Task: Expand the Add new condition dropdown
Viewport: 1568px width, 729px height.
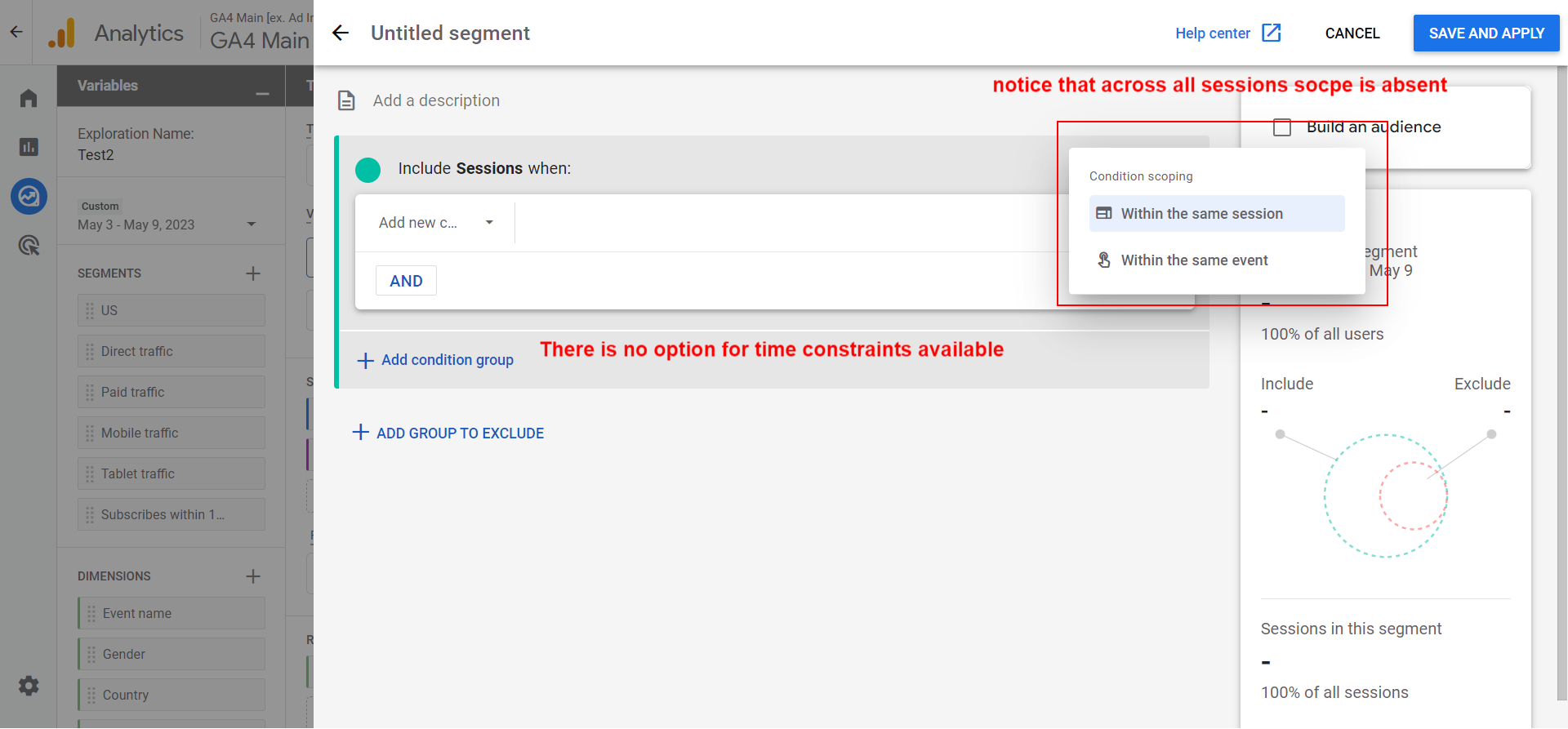Action: [436, 223]
